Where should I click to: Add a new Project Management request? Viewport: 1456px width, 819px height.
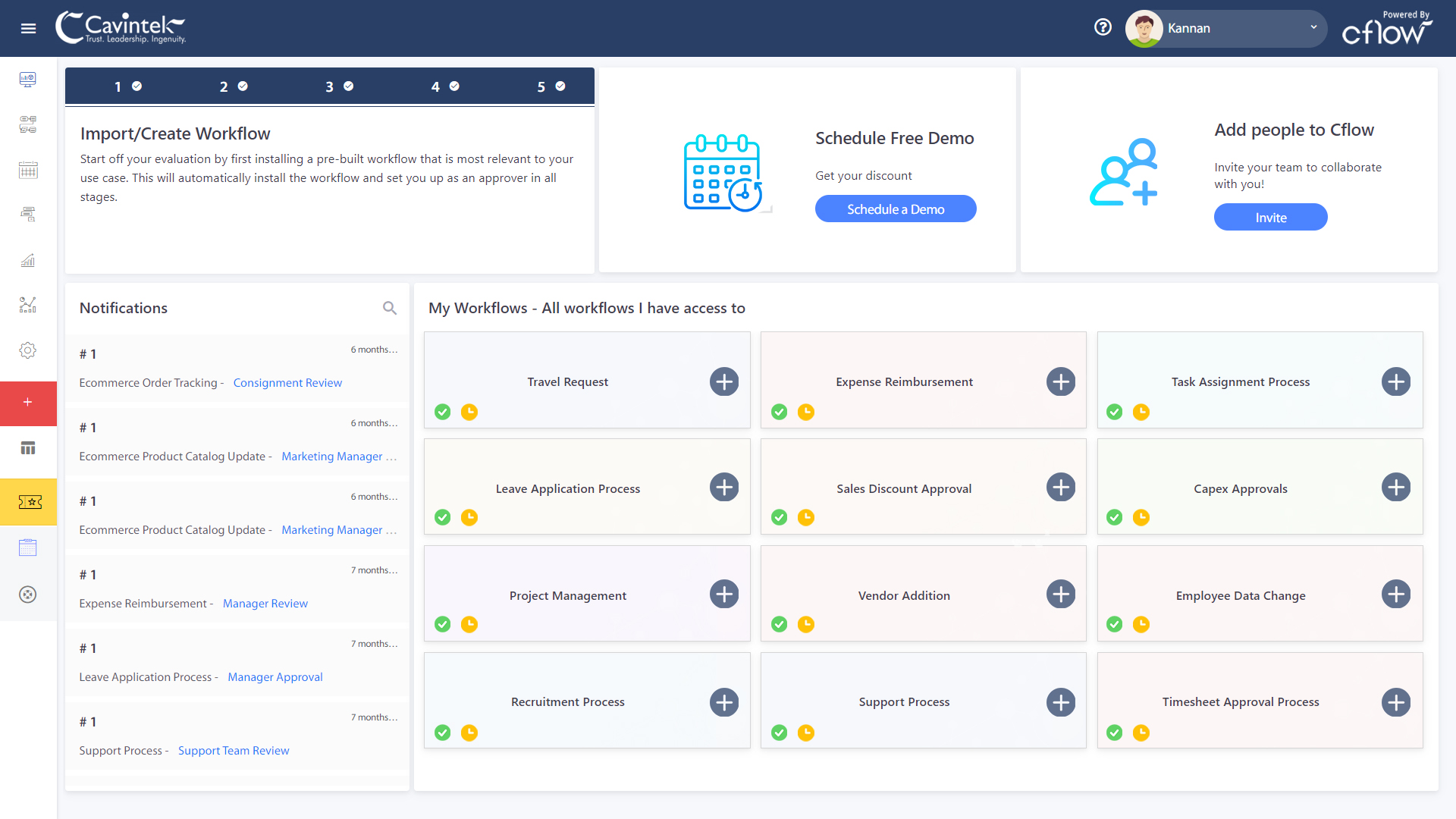point(724,594)
